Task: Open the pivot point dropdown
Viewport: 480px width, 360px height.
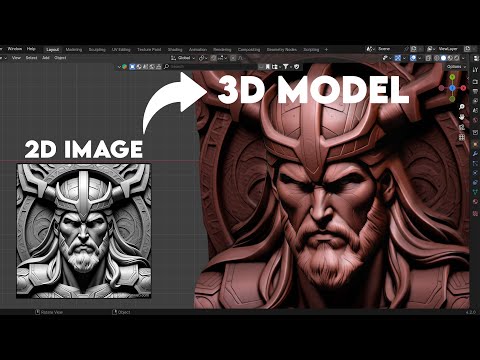Action: (x=203, y=58)
